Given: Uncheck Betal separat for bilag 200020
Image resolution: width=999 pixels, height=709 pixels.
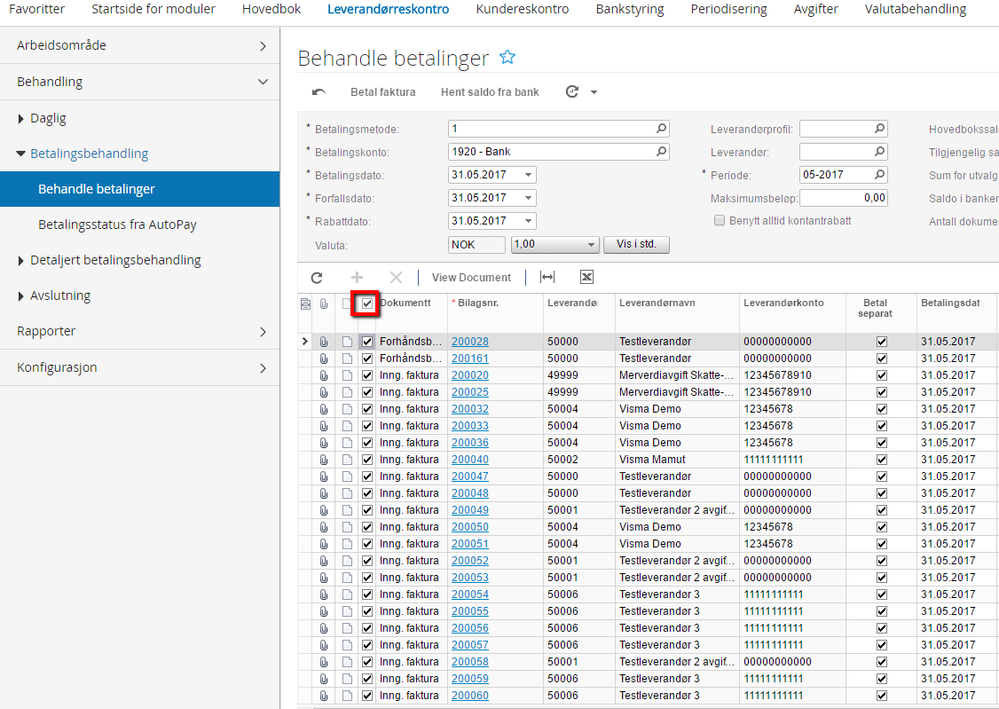Looking at the screenshot, I should (881, 376).
